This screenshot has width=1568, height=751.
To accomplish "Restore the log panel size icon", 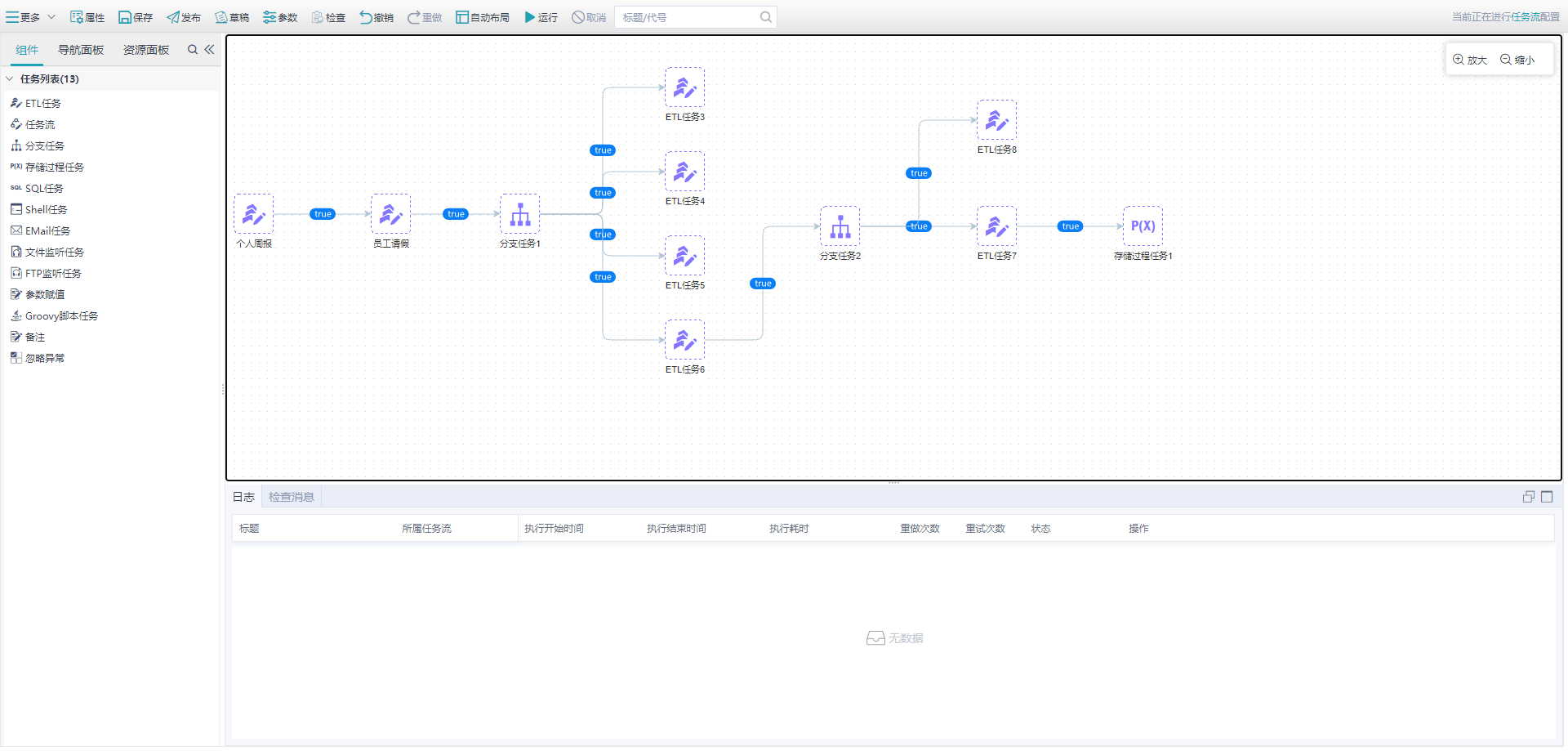I will 1529,497.
